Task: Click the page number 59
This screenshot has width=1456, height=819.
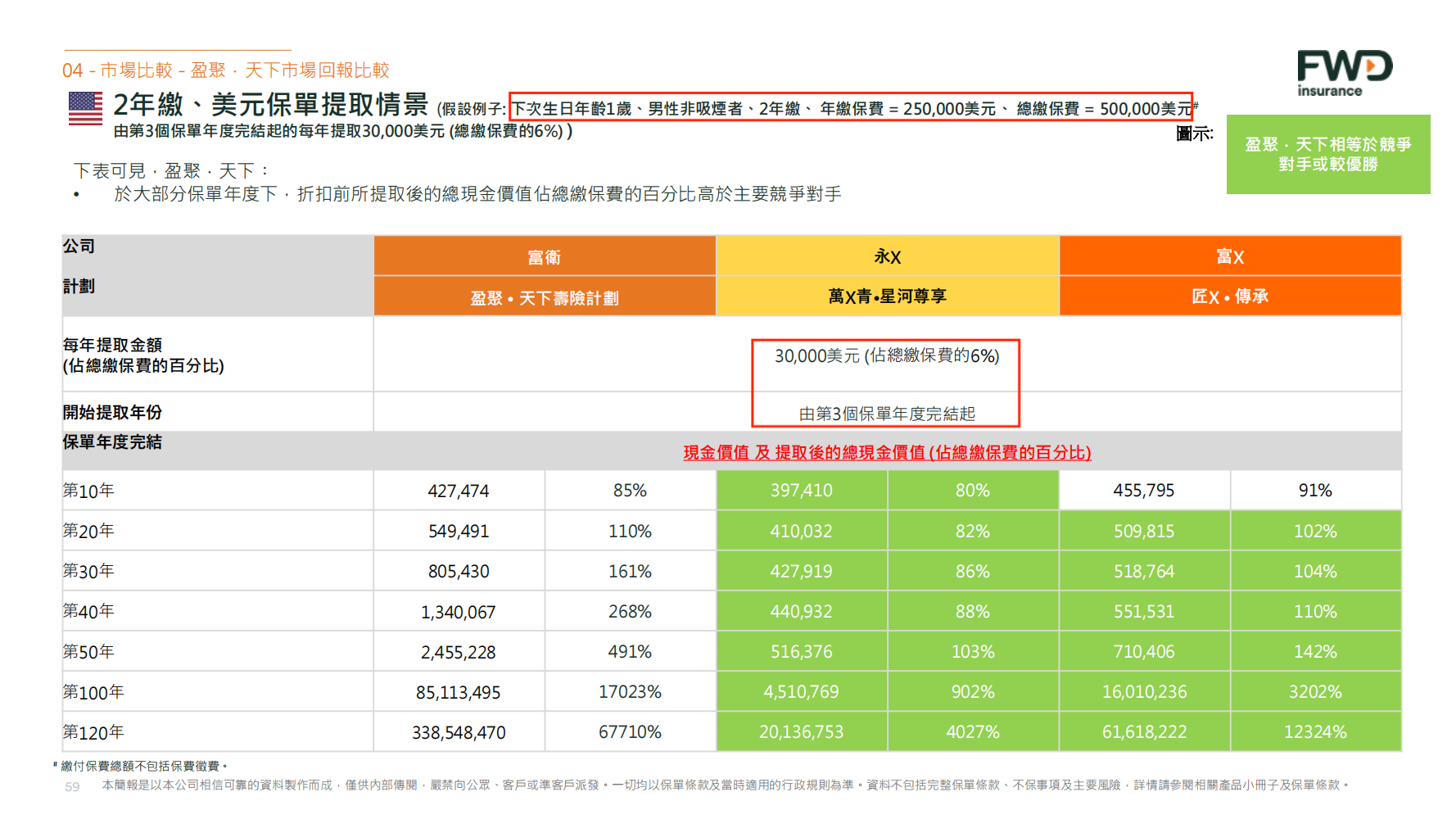Action: tap(72, 786)
